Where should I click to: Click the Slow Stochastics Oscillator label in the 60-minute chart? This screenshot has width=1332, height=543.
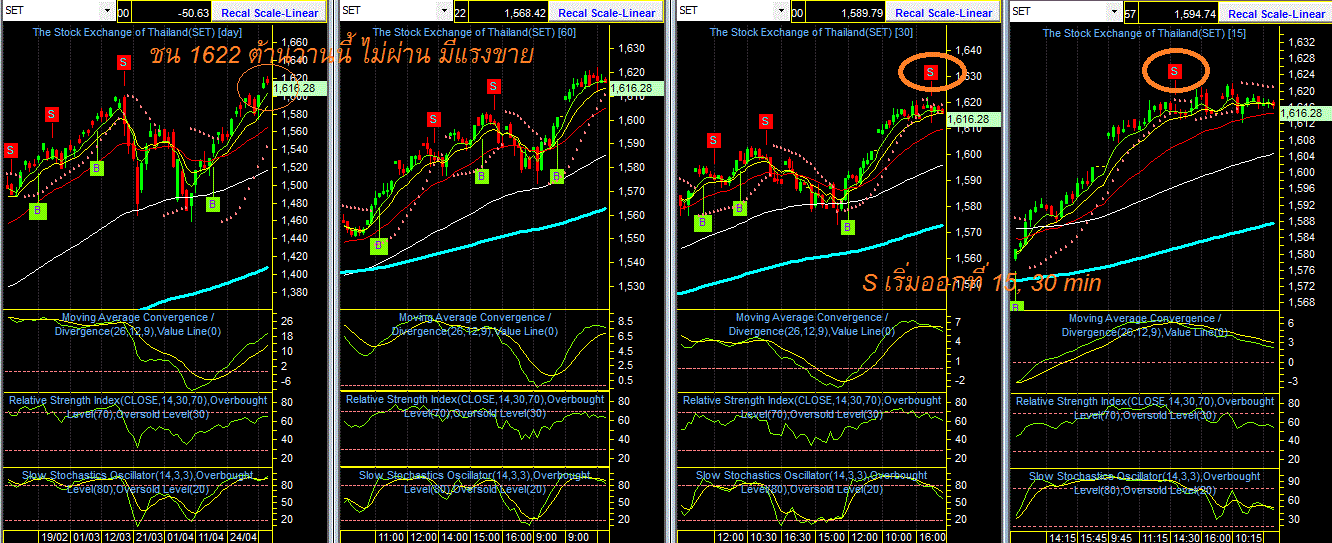[x=473, y=482]
